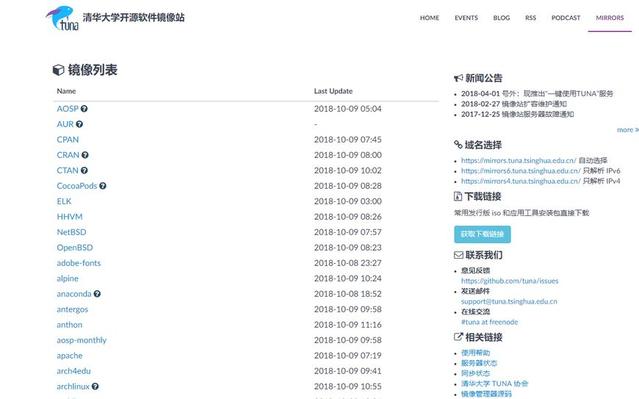Open the NetBSD mirror link
This screenshot has width=639, height=399.
(71, 232)
